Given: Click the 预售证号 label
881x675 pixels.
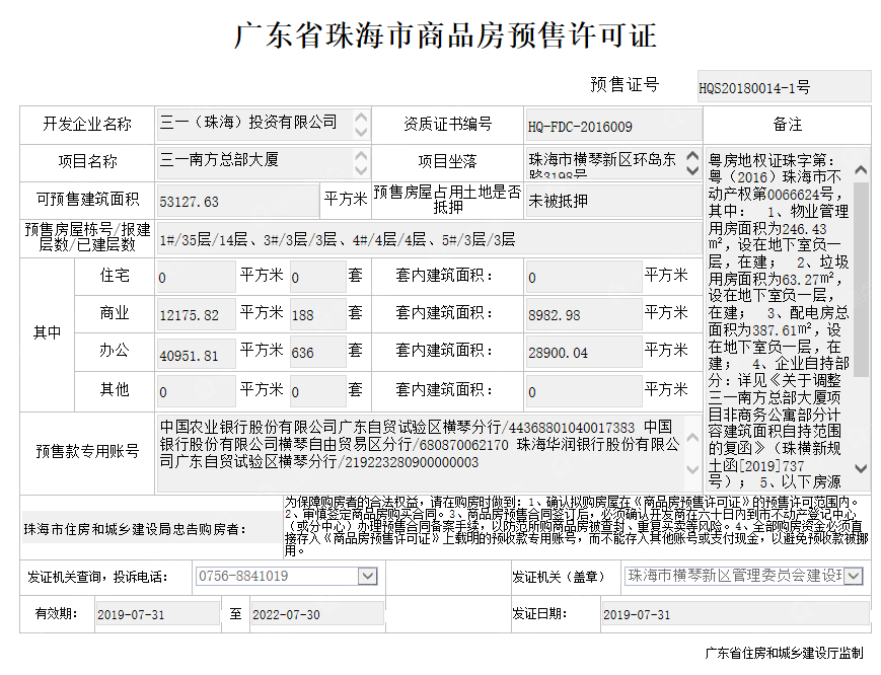Looking at the screenshot, I should pyautogui.click(x=624, y=85).
